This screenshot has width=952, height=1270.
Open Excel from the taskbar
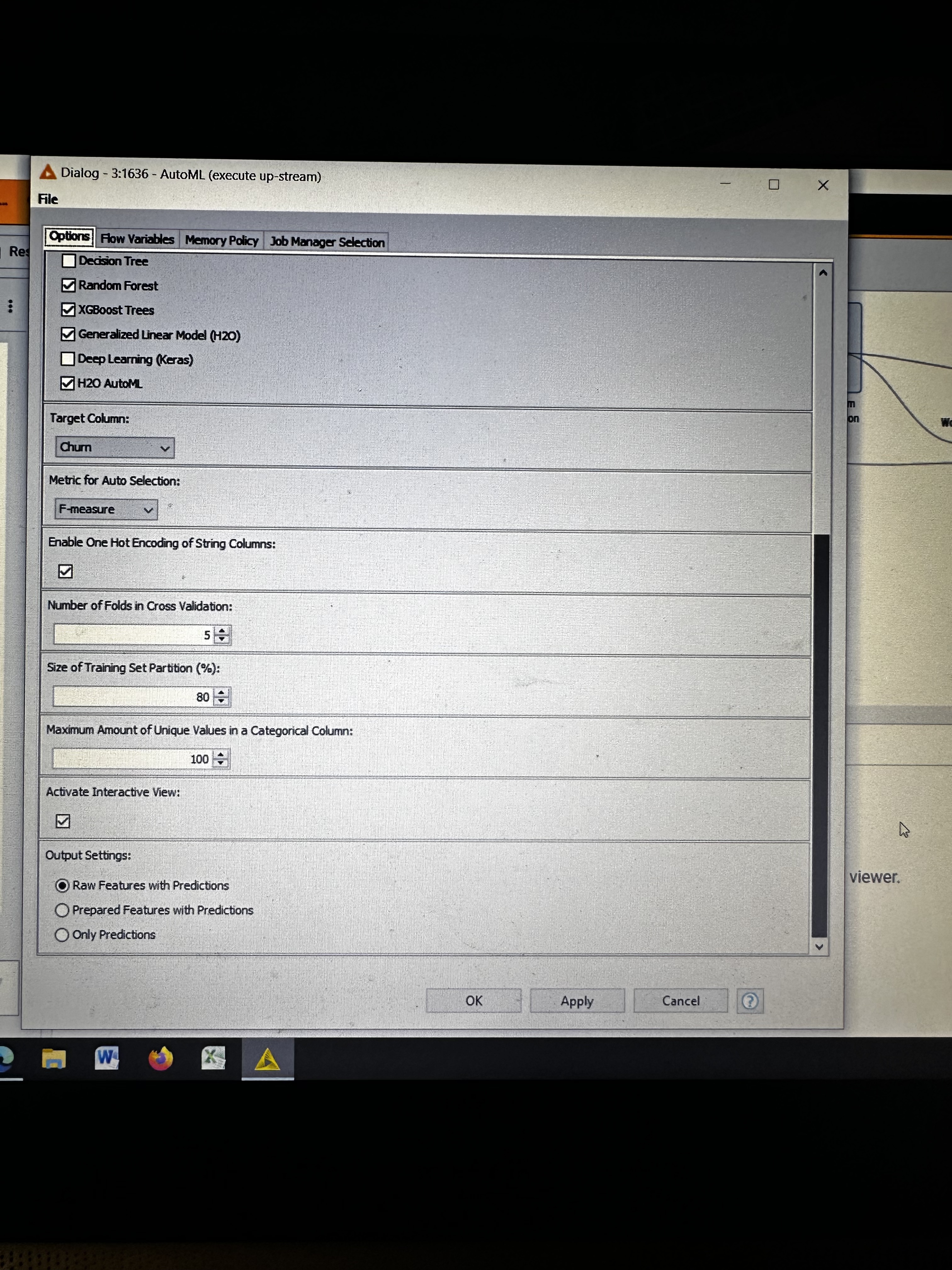pyautogui.click(x=213, y=1058)
